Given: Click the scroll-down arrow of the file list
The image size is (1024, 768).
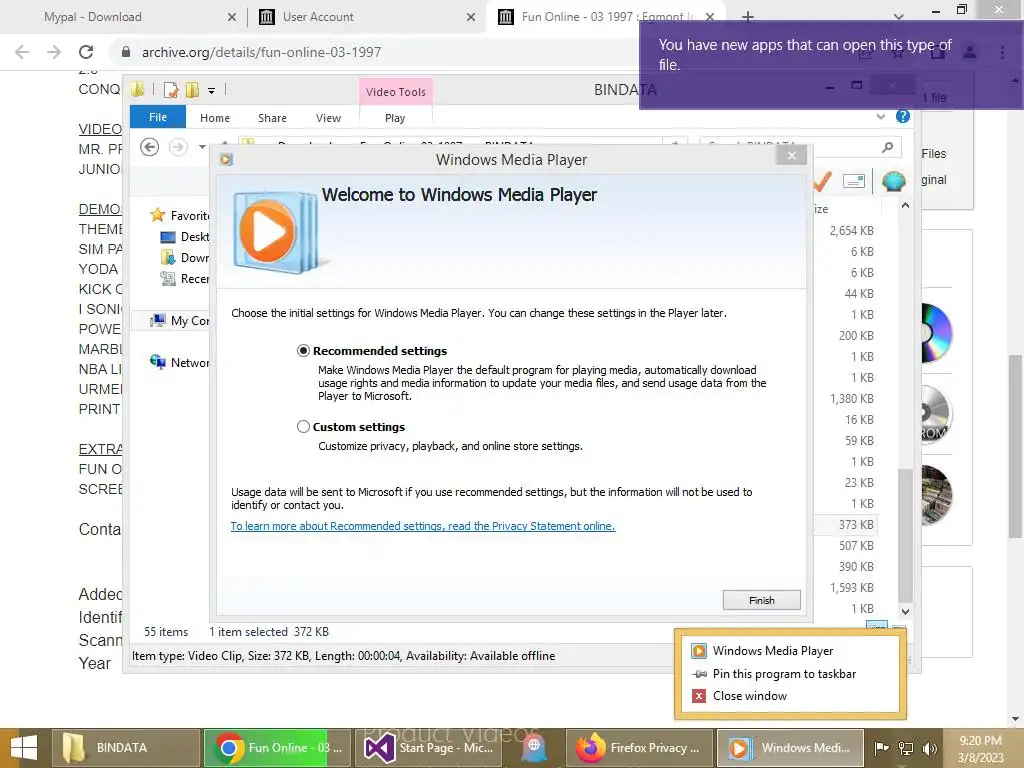Looking at the screenshot, I should coord(905,612).
